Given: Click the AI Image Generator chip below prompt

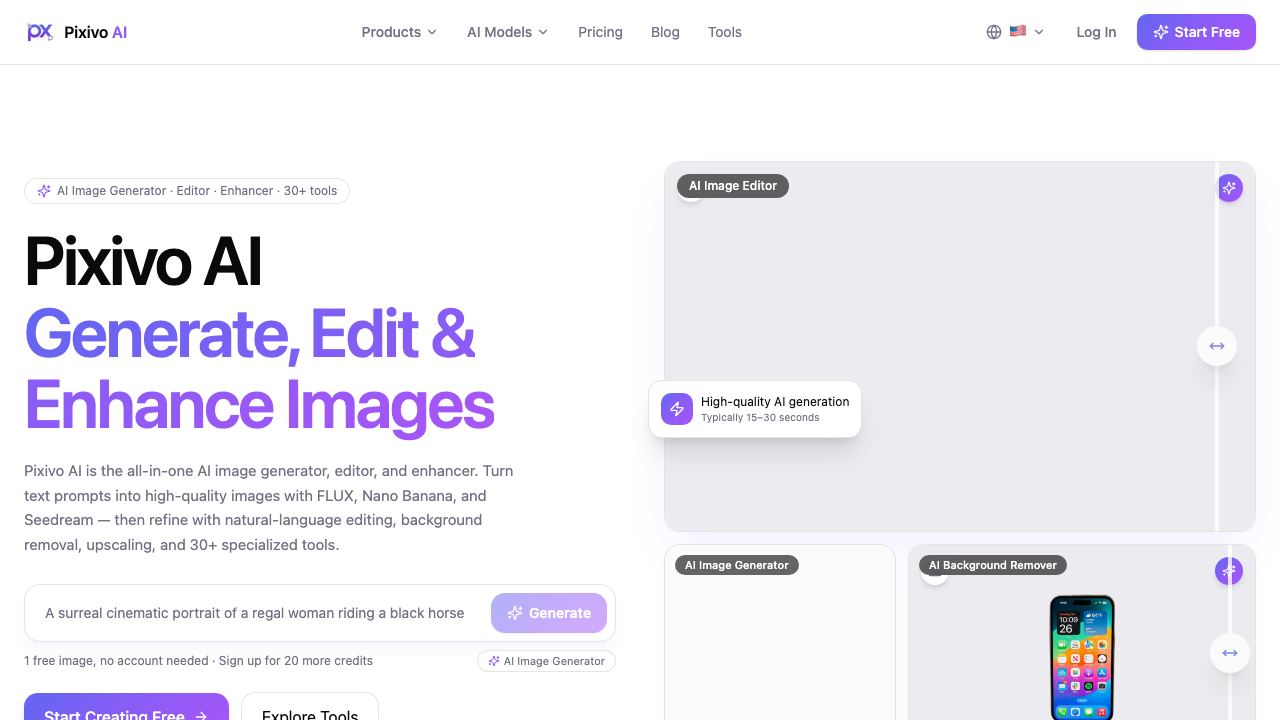Looking at the screenshot, I should pos(546,661).
